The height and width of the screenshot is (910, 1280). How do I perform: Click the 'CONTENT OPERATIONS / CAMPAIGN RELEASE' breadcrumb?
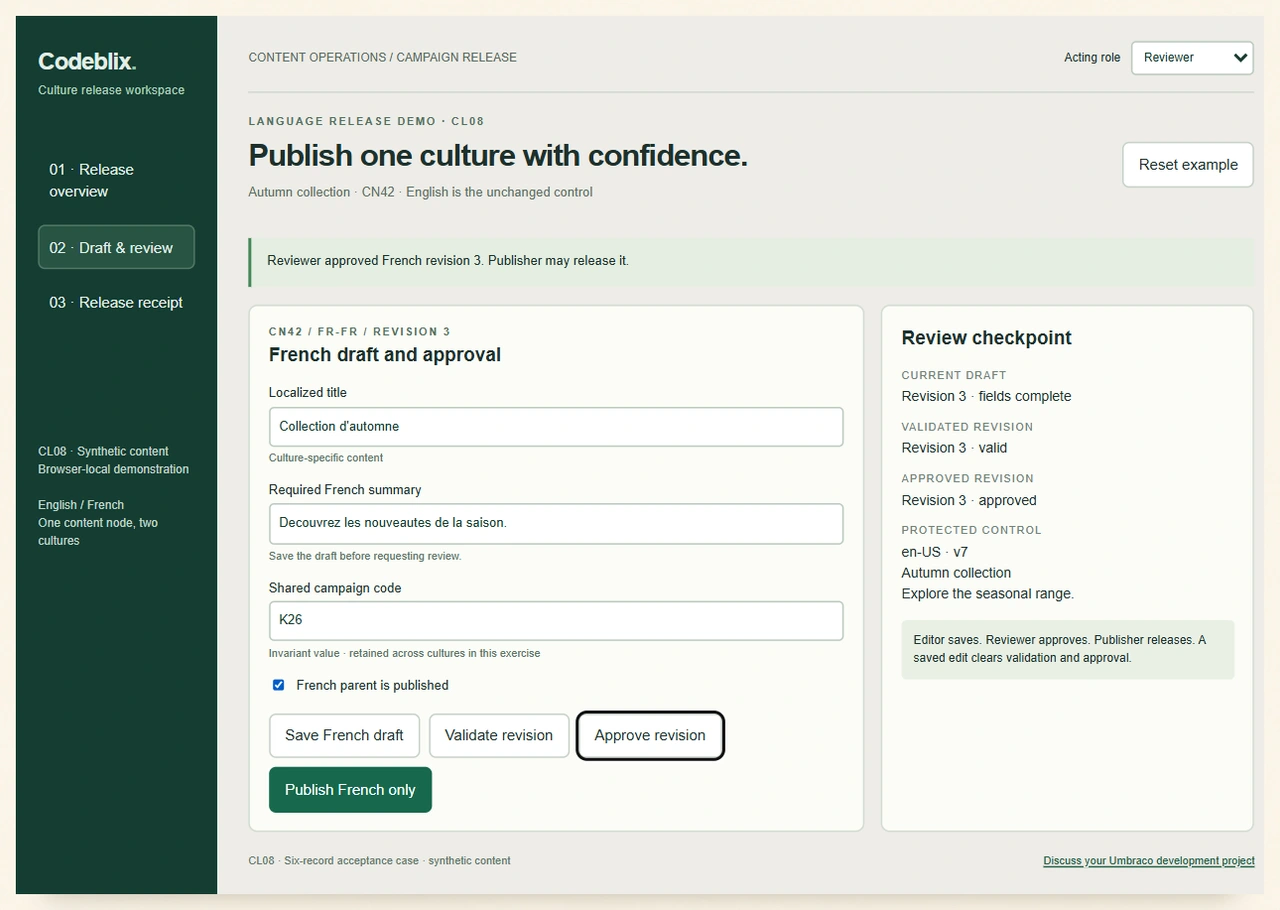click(x=383, y=58)
